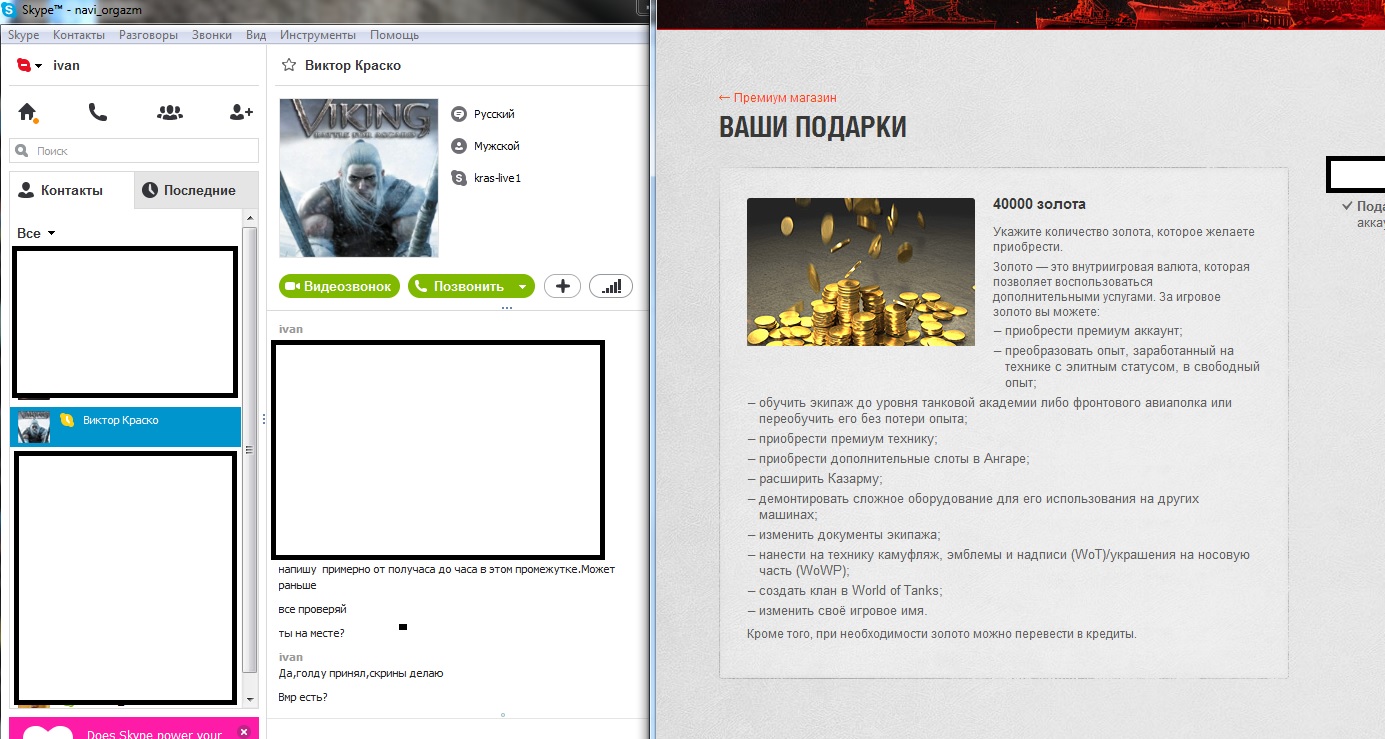Click the status icon next to Виктор Краско

pyautogui.click(x=66, y=420)
